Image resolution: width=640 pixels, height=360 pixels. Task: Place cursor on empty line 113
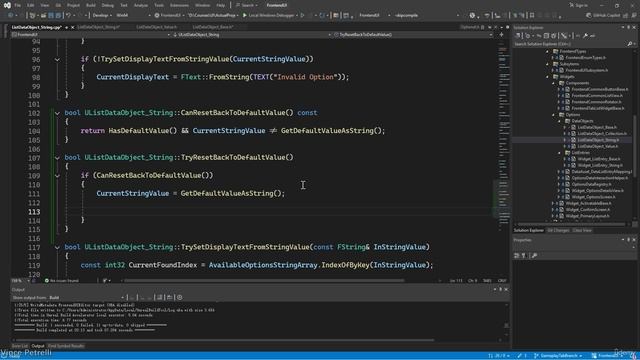click(278, 211)
